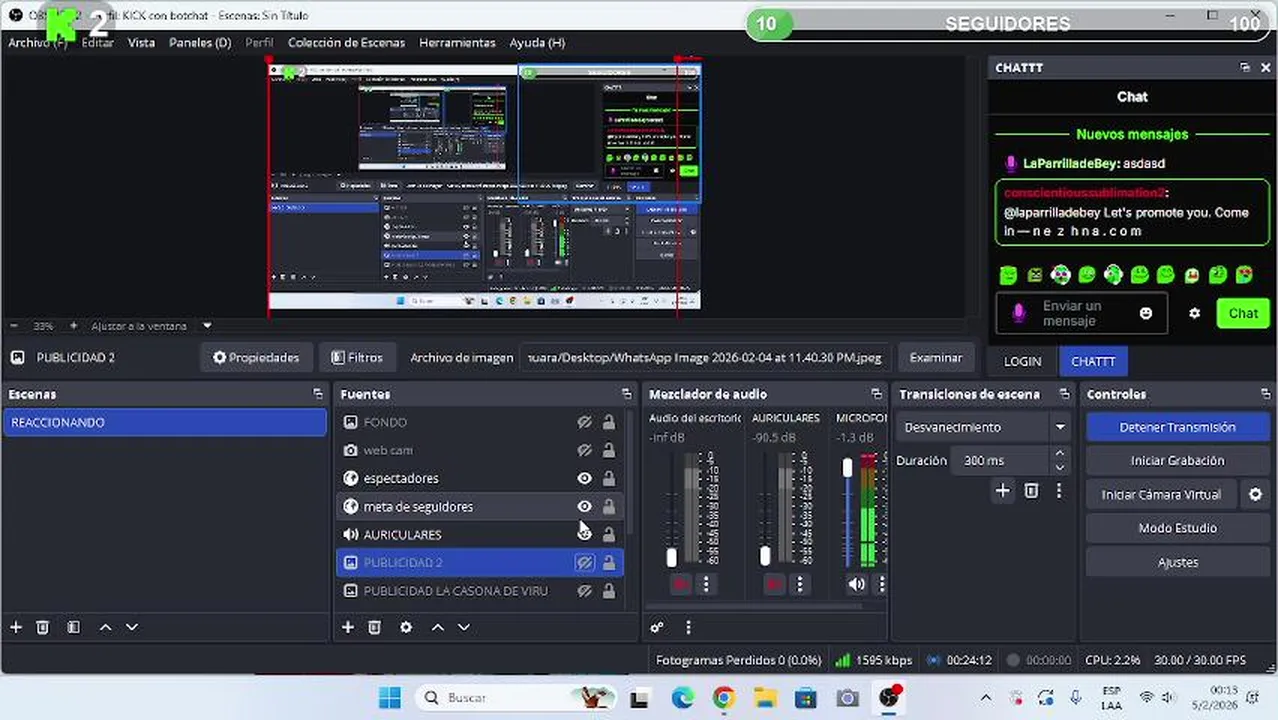Image resolution: width=1278 pixels, height=720 pixels.
Task: Switch to LOGIN dock tab
Action: (1022, 361)
